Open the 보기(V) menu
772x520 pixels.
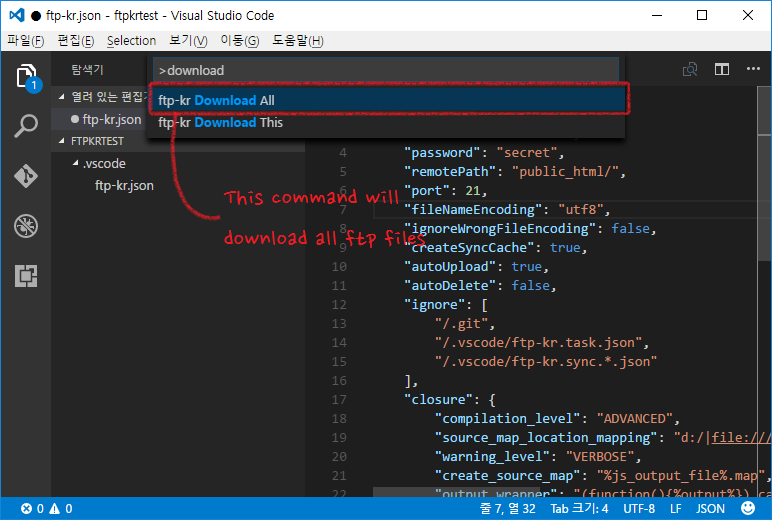pyautogui.click(x=188, y=40)
